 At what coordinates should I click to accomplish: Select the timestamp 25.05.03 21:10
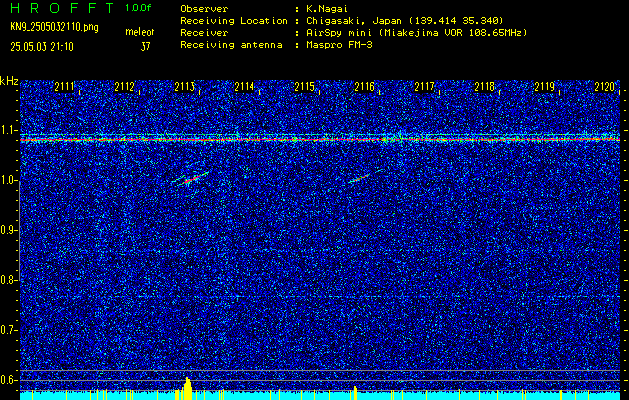click(x=42, y=47)
